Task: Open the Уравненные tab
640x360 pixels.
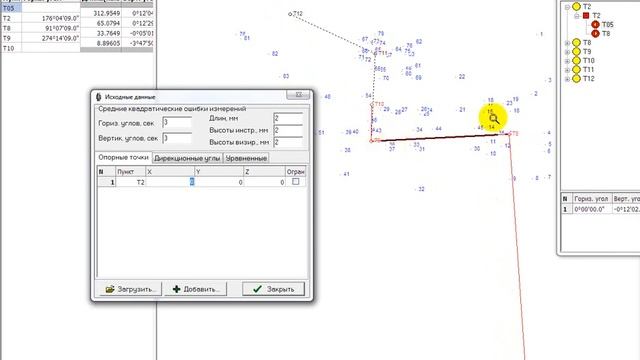Action: pos(246,158)
